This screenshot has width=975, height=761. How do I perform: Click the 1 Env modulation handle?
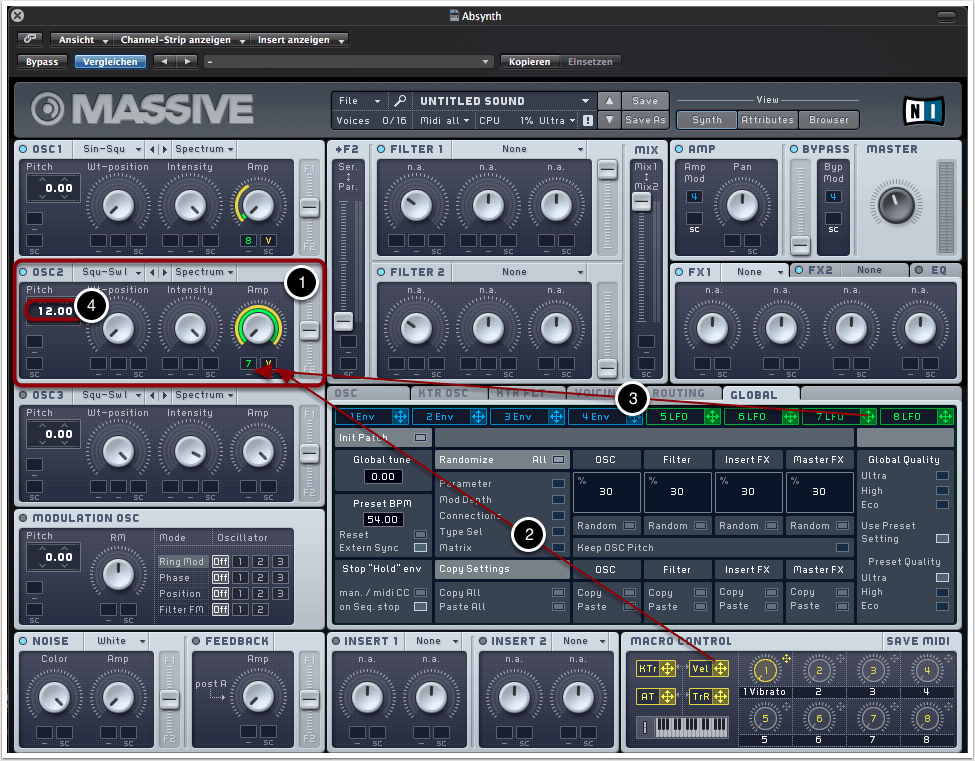(x=400, y=416)
